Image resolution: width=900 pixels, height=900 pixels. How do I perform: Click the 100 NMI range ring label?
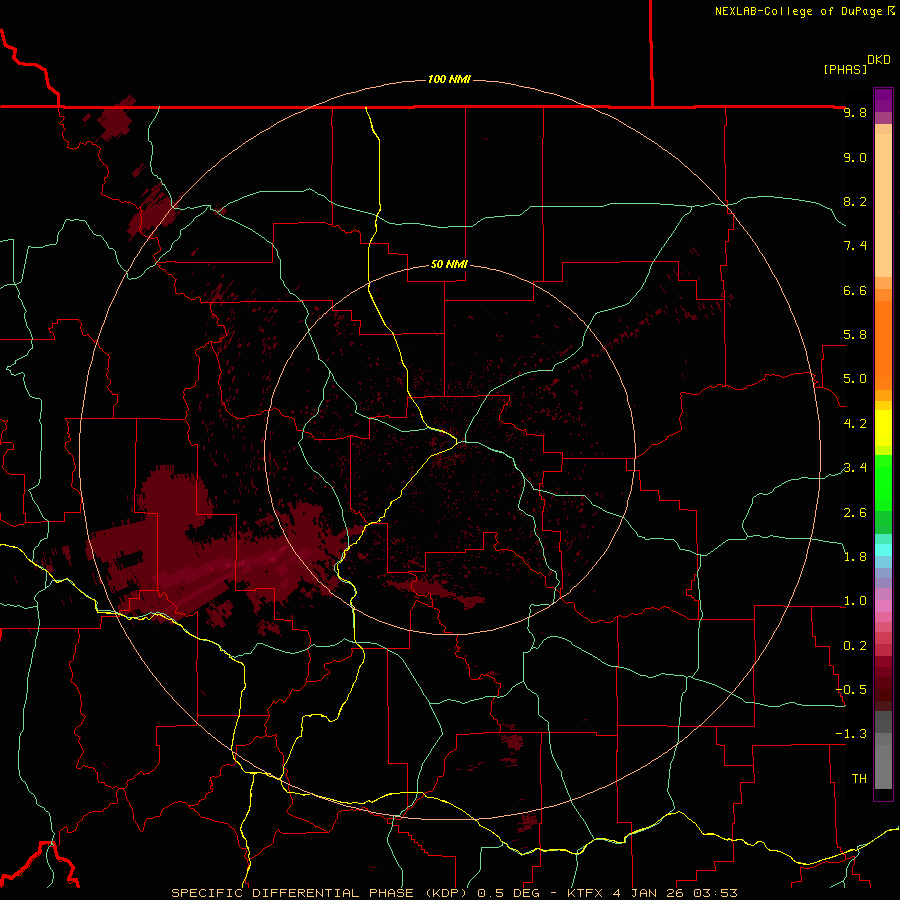(x=449, y=79)
